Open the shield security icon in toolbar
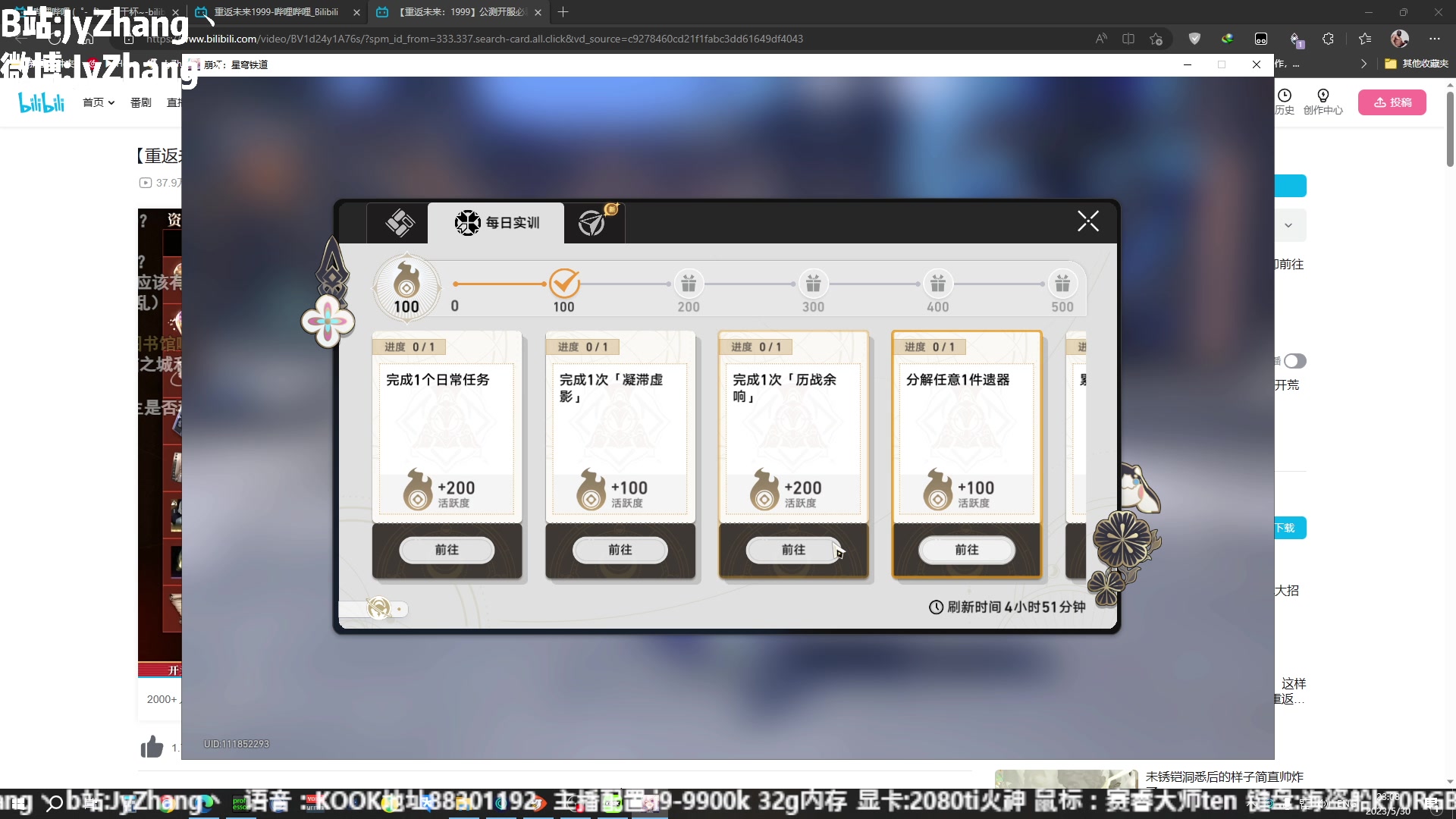The width and height of the screenshot is (1456, 819). (x=1194, y=39)
